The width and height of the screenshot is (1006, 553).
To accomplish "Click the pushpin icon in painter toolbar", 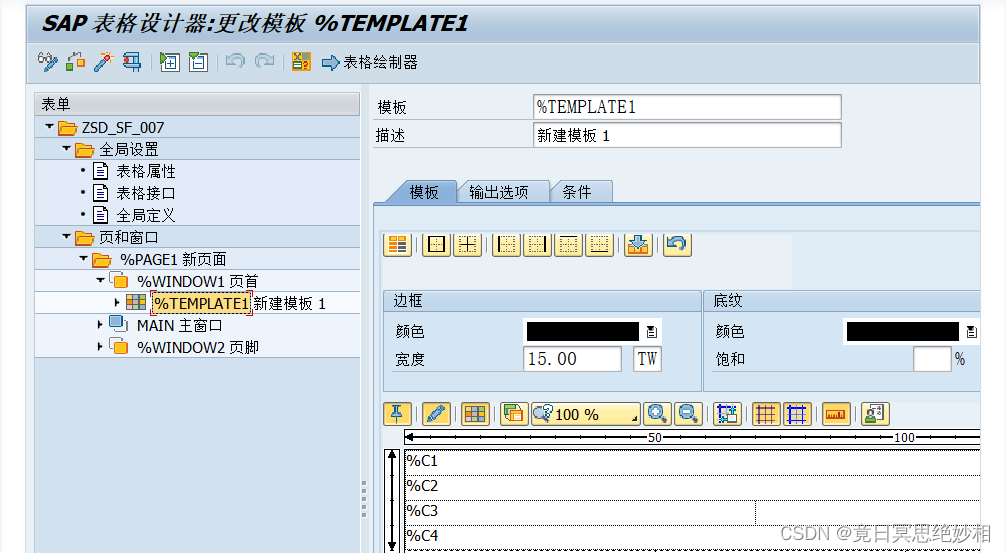I will point(397,414).
